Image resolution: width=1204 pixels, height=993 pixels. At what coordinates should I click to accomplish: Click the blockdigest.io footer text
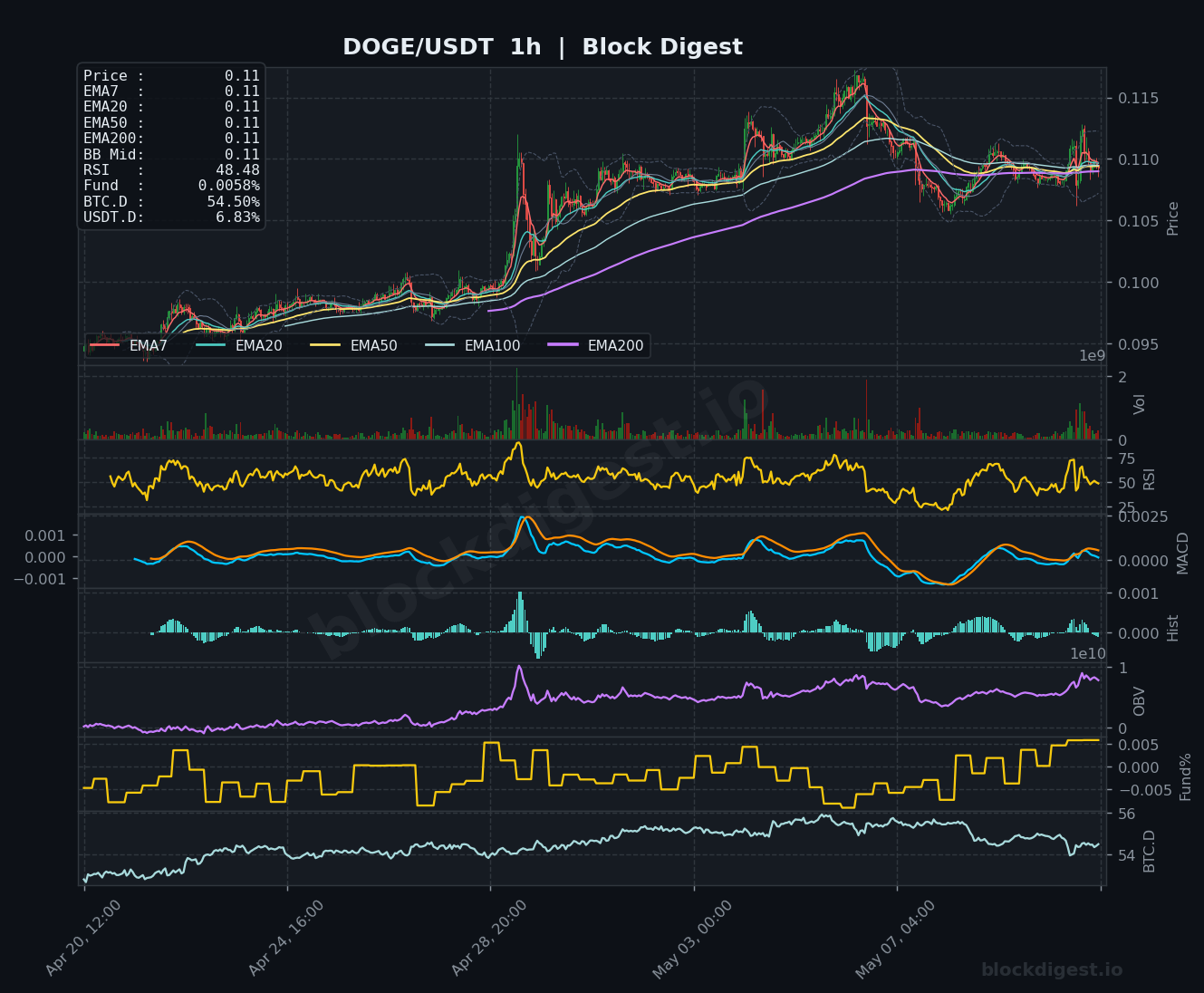pos(1052,970)
